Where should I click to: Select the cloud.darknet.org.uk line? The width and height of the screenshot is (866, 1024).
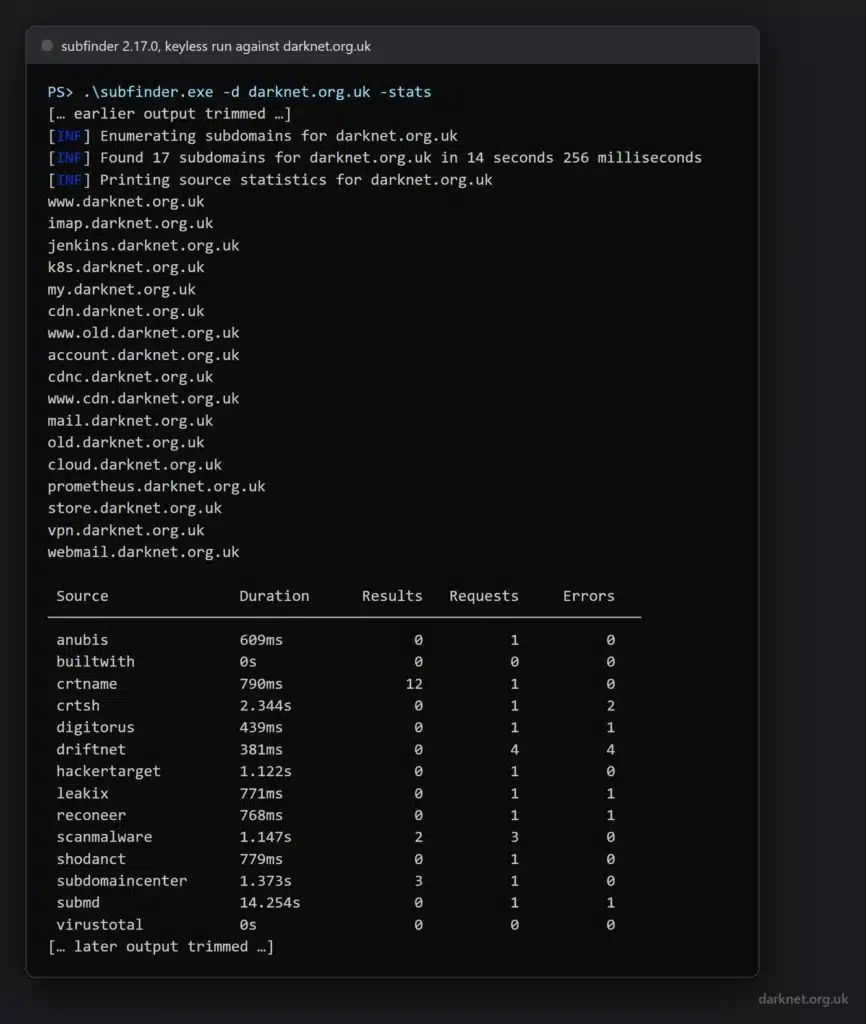click(x=135, y=464)
